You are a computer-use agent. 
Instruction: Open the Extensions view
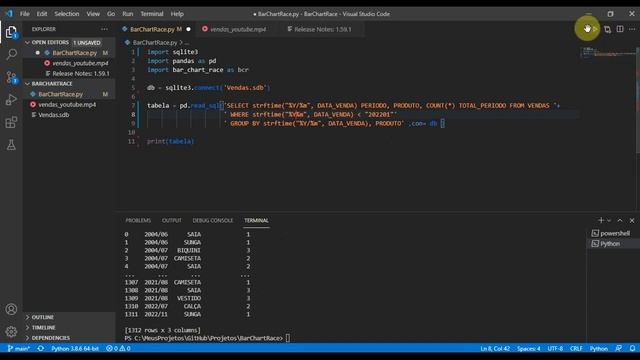(x=11, y=122)
